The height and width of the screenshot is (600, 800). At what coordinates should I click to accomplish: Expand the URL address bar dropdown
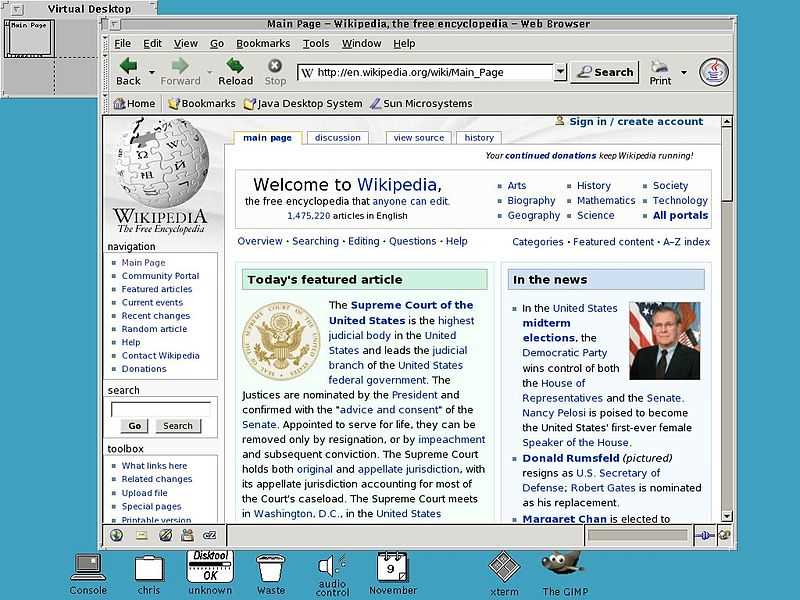[560, 72]
